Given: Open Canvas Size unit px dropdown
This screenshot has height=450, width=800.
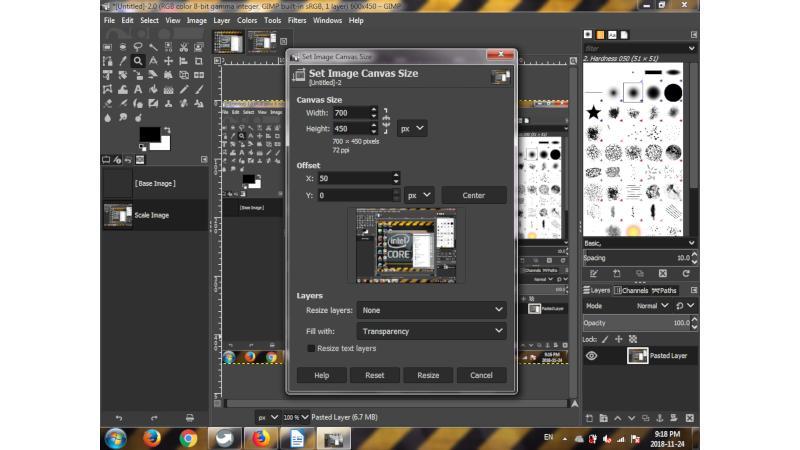Looking at the screenshot, I should click(x=412, y=129).
